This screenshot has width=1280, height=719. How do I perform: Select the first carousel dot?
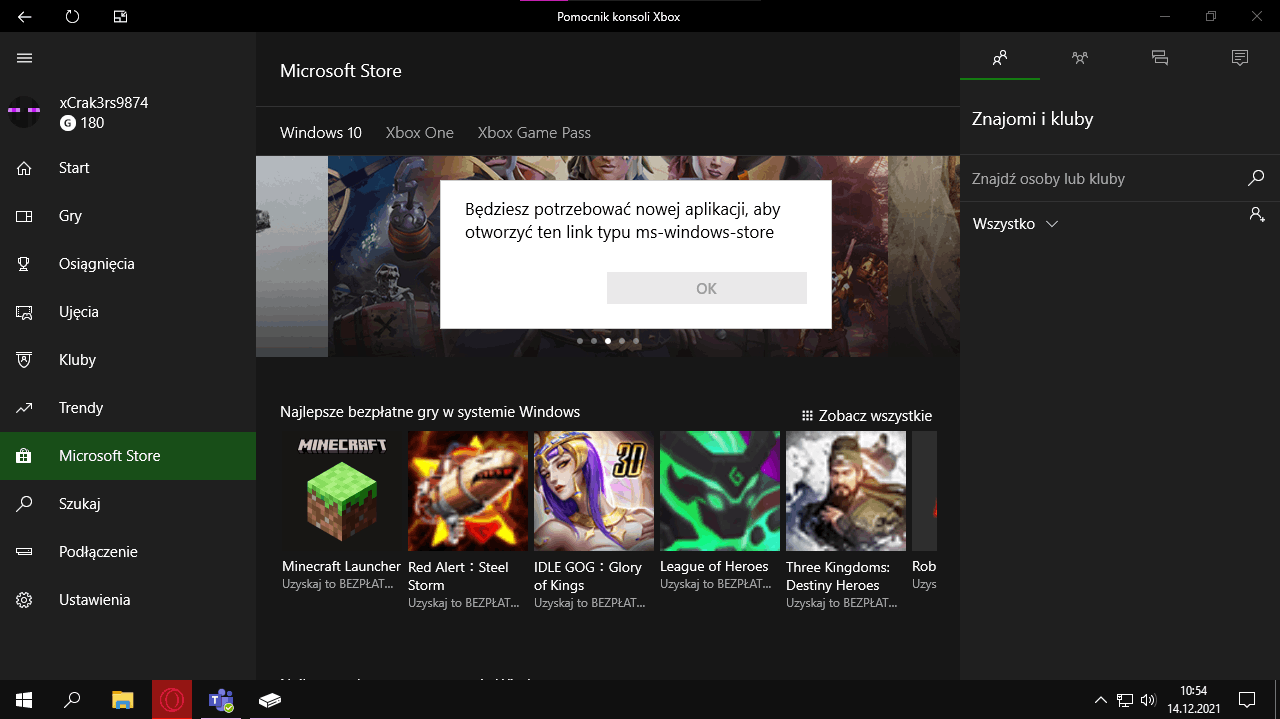[580, 341]
